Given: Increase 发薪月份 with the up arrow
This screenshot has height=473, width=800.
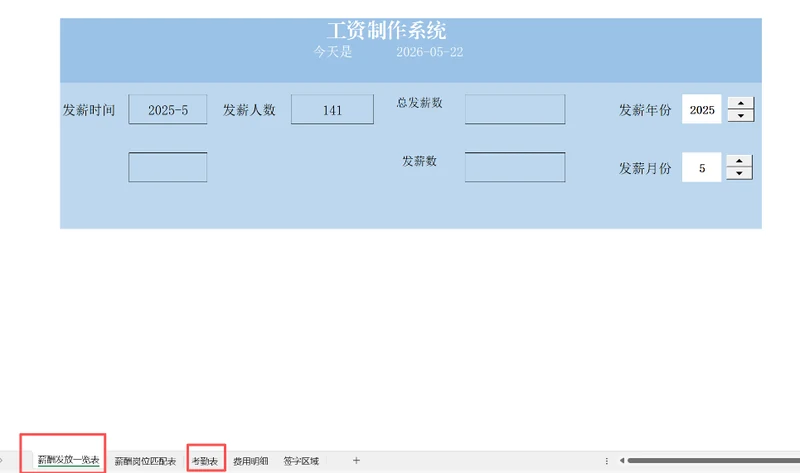Looking at the screenshot, I should [x=739, y=161].
